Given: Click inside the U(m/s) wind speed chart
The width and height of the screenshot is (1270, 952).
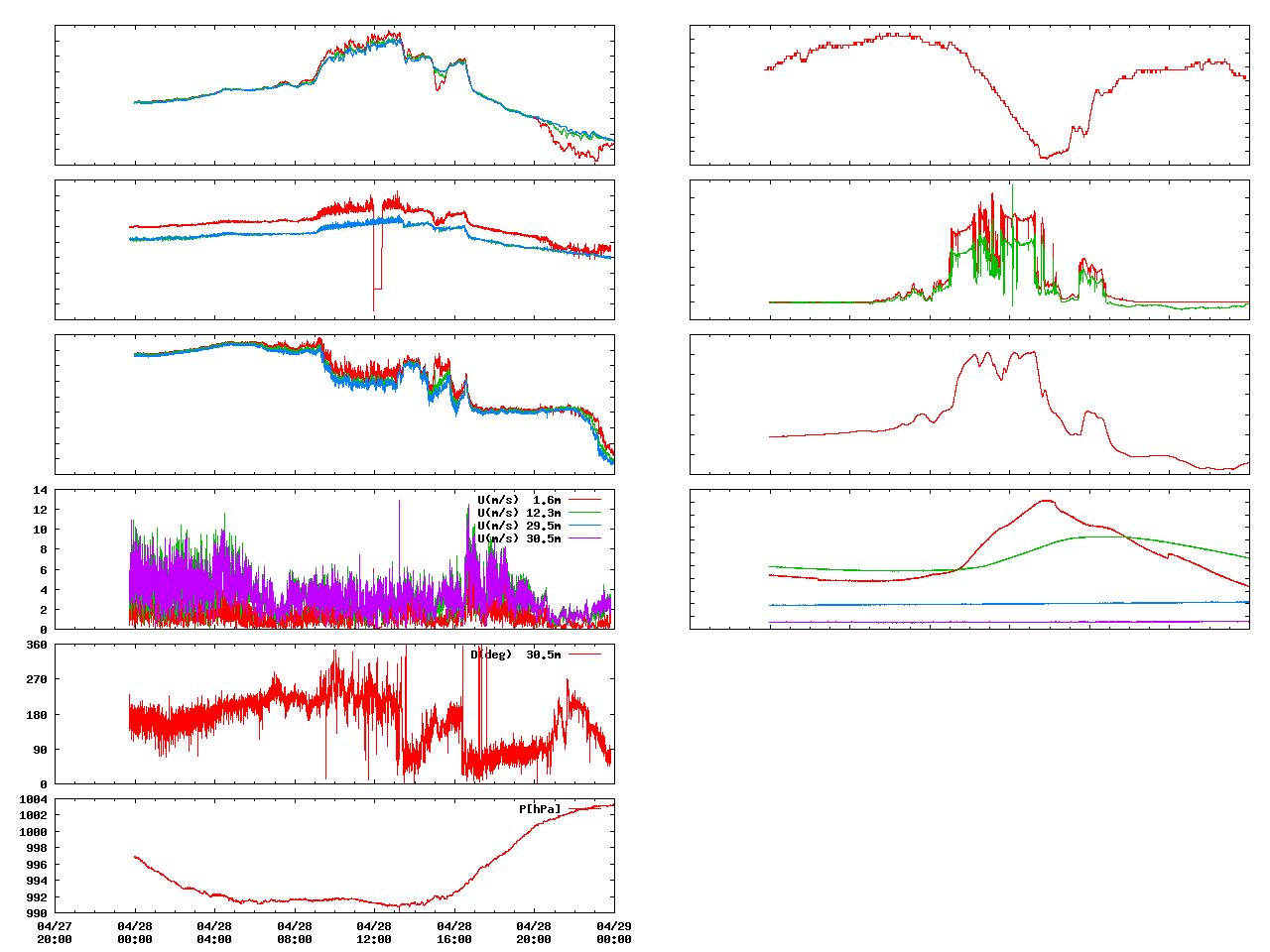Looking at the screenshot, I should tap(334, 558).
